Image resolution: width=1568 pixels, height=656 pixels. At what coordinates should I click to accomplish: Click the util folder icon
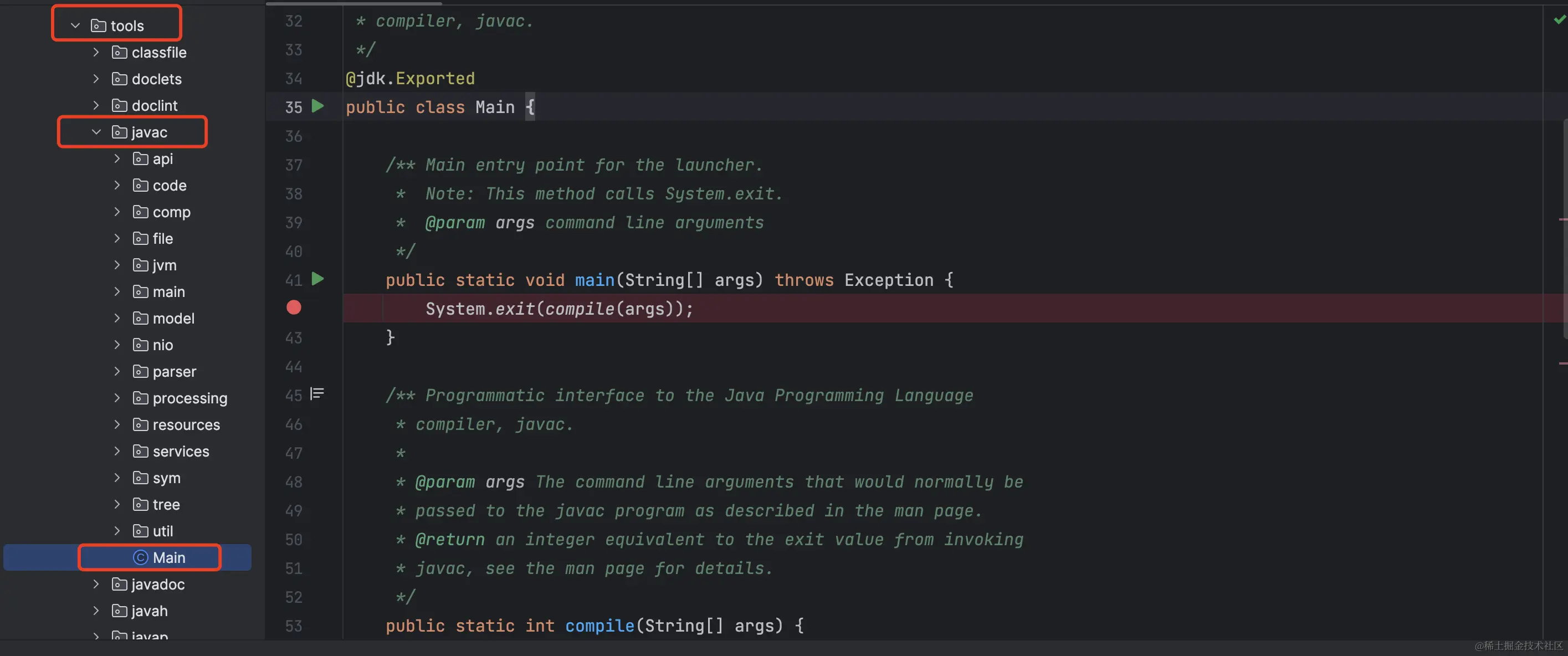[x=141, y=531]
